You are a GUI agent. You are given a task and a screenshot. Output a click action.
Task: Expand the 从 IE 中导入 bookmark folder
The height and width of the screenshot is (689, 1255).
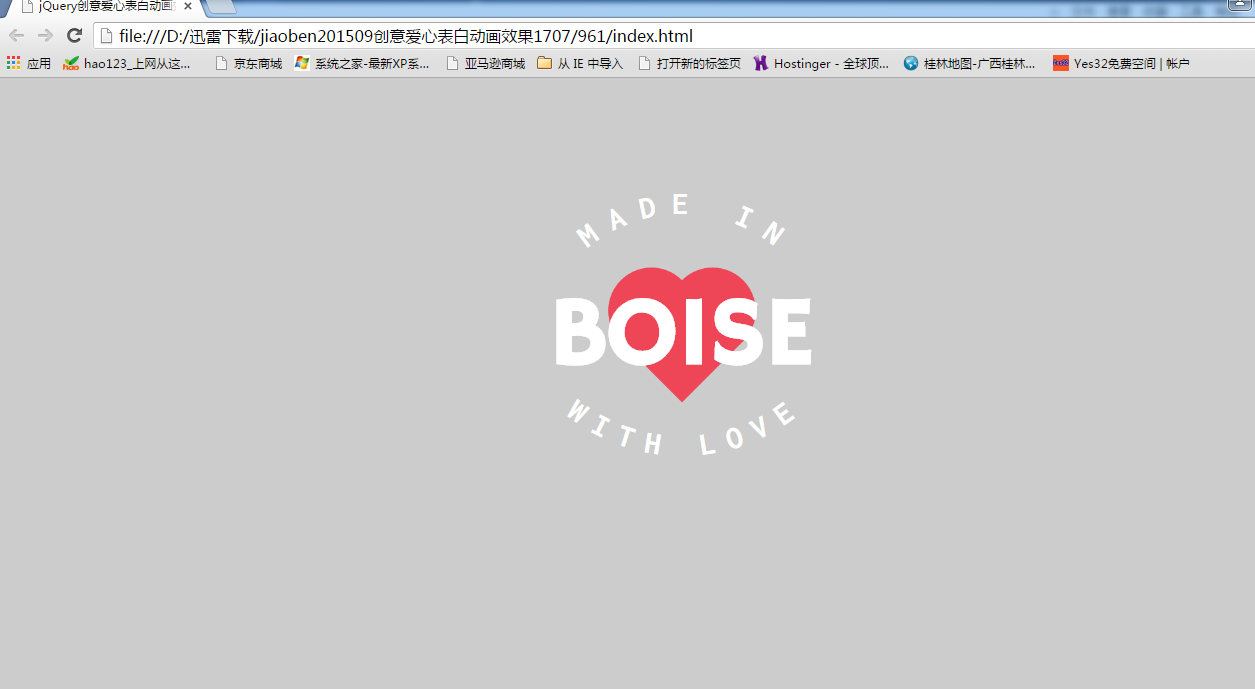tap(580, 63)
